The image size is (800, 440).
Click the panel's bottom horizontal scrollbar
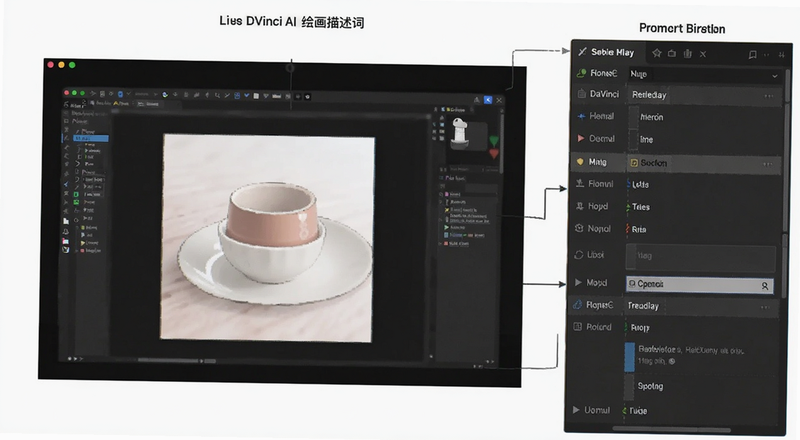[x=671, y=428]
